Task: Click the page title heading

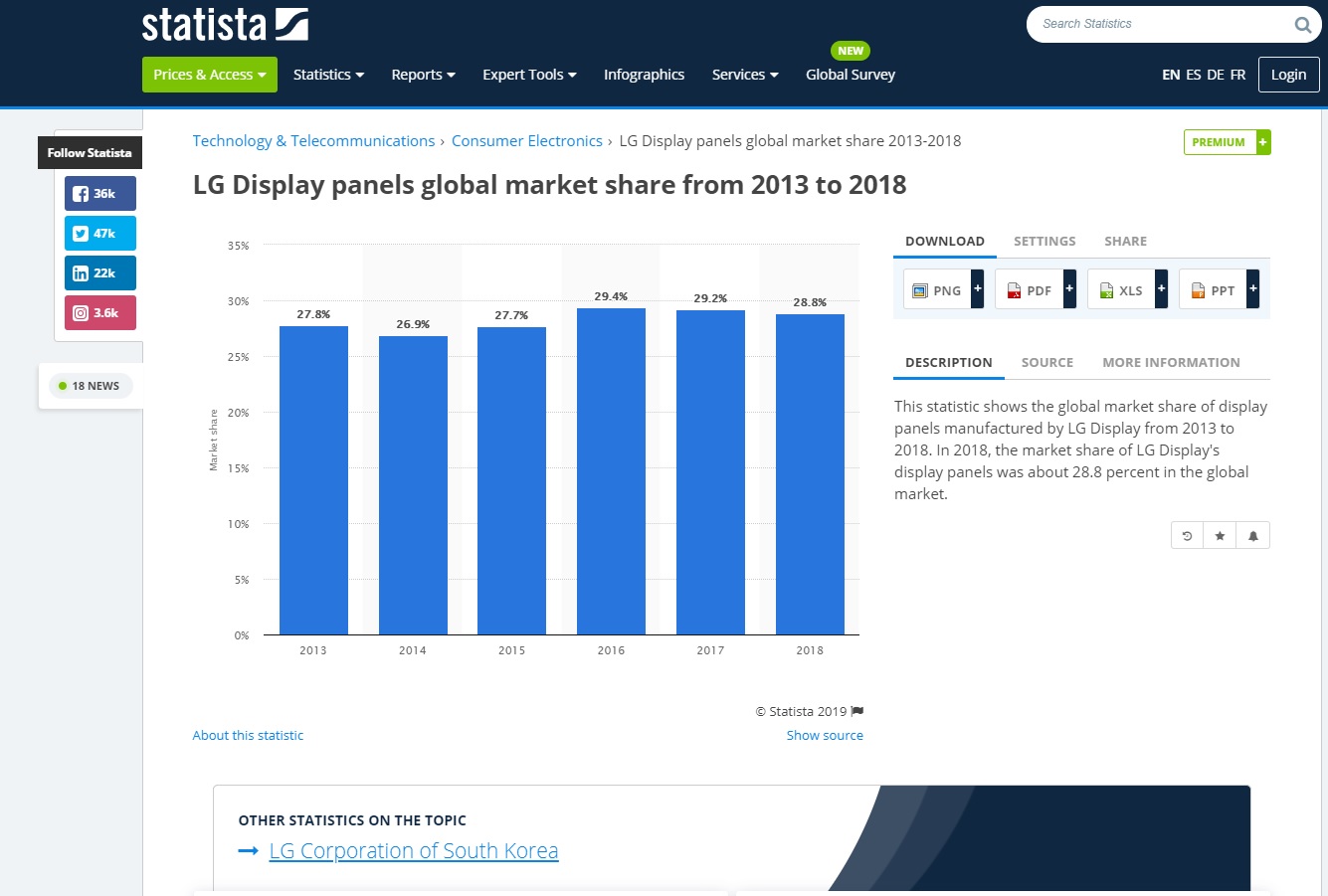Action: pos(549,185)
